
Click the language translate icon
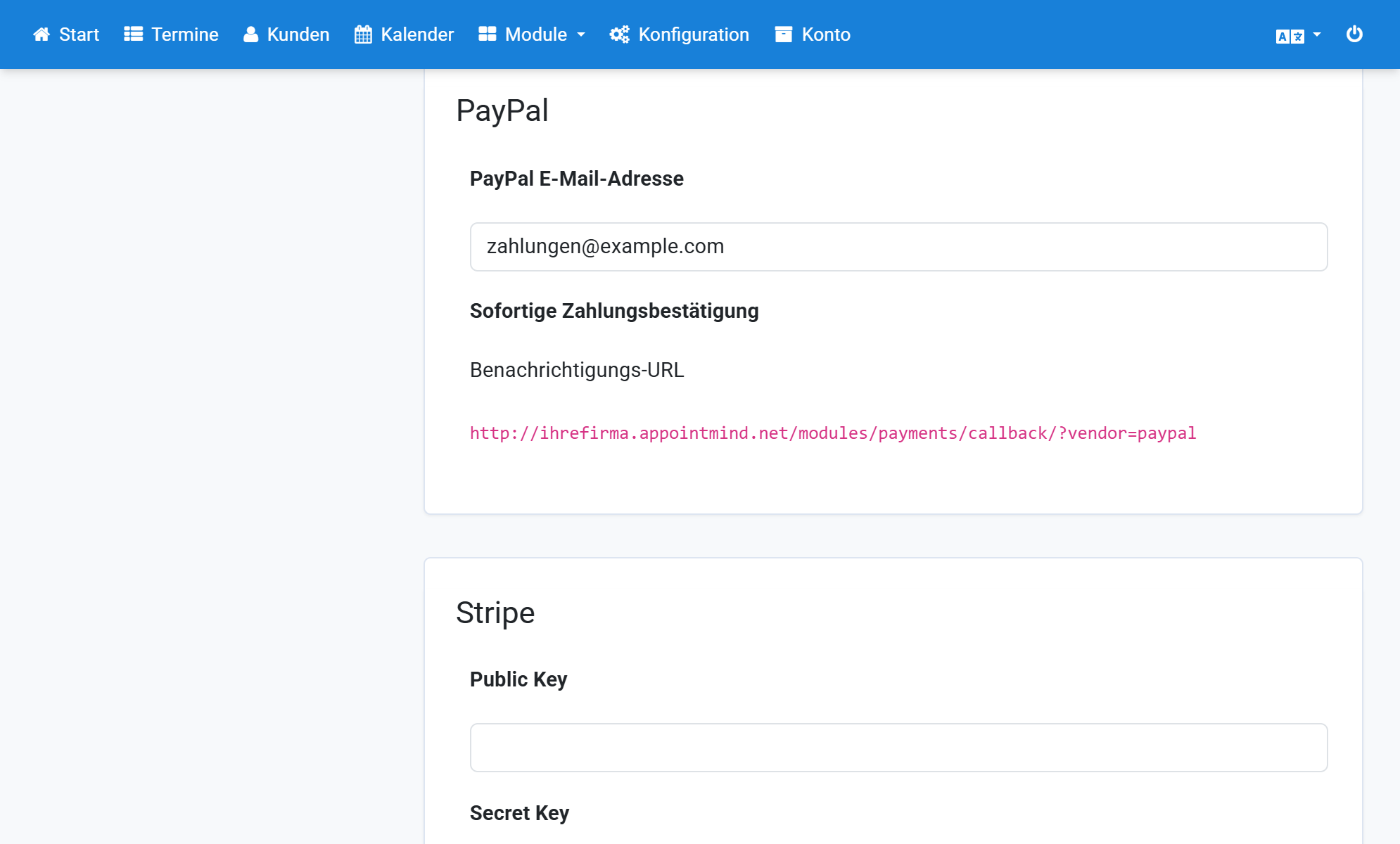pos(1290,36)
